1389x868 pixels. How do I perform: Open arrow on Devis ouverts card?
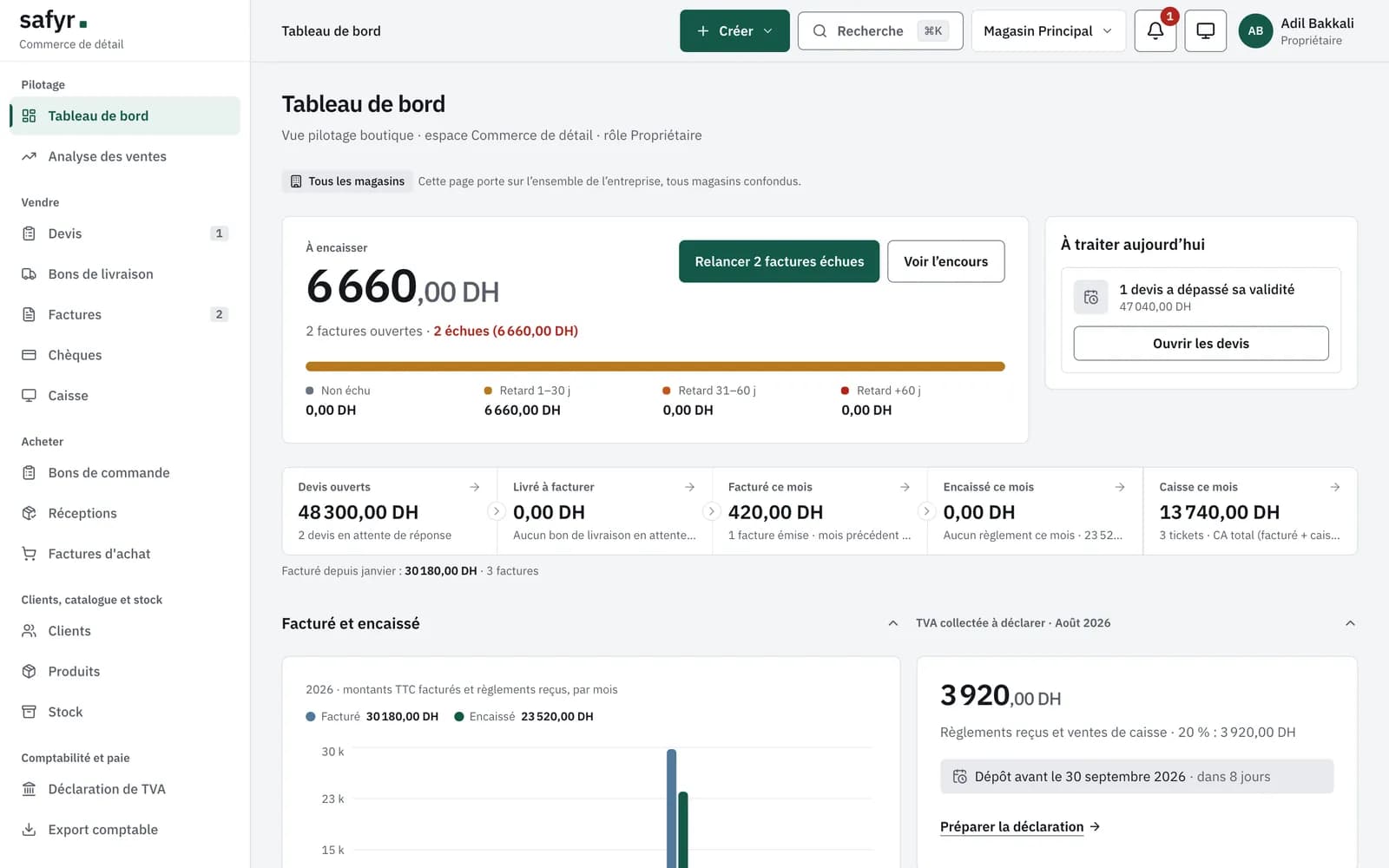click(x=475, y=487)
